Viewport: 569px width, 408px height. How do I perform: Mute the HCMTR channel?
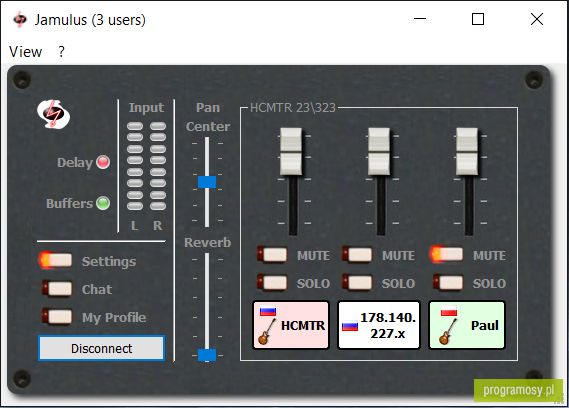click(272, 254)
